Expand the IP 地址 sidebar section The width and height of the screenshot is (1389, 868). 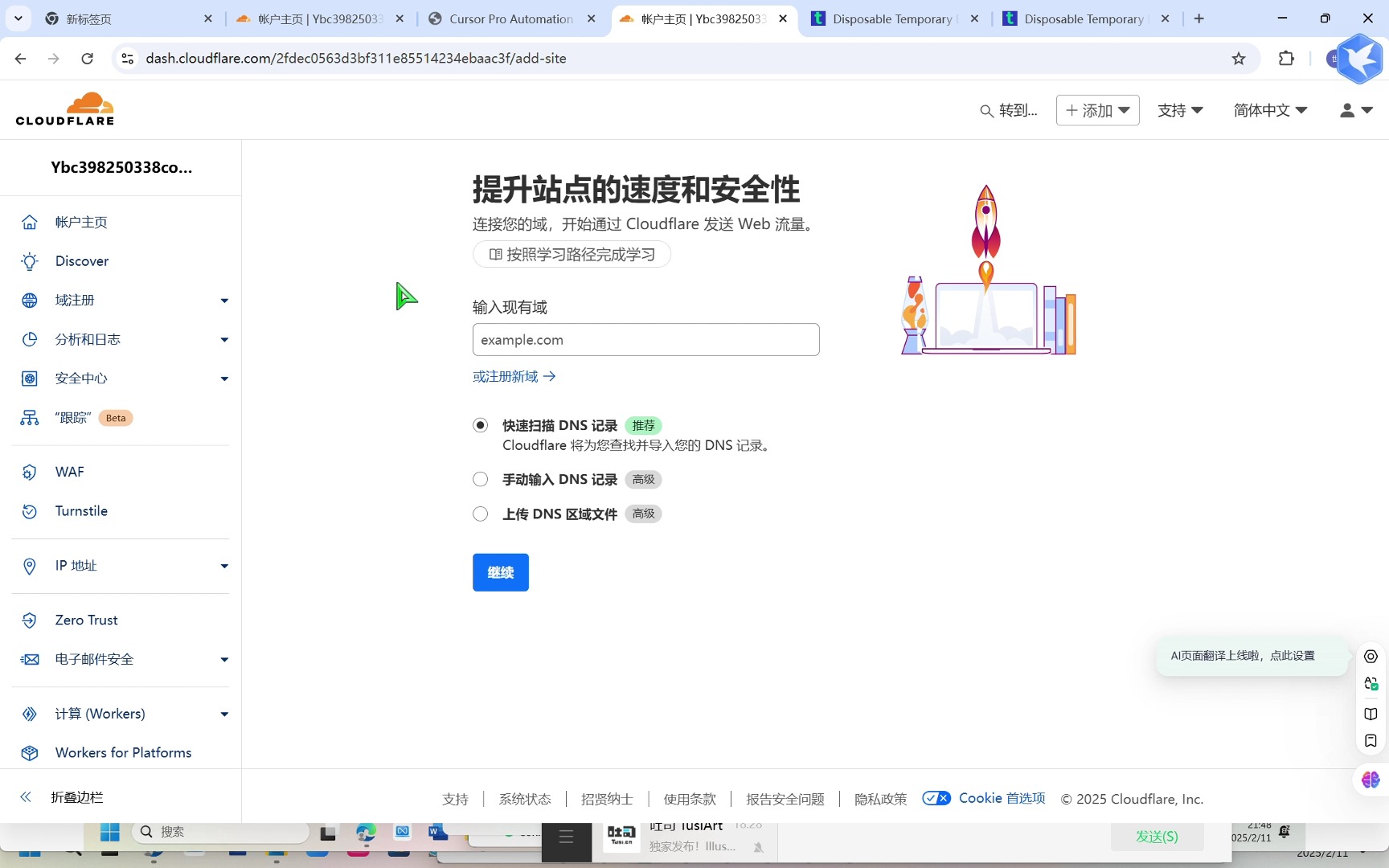point(224,566)
